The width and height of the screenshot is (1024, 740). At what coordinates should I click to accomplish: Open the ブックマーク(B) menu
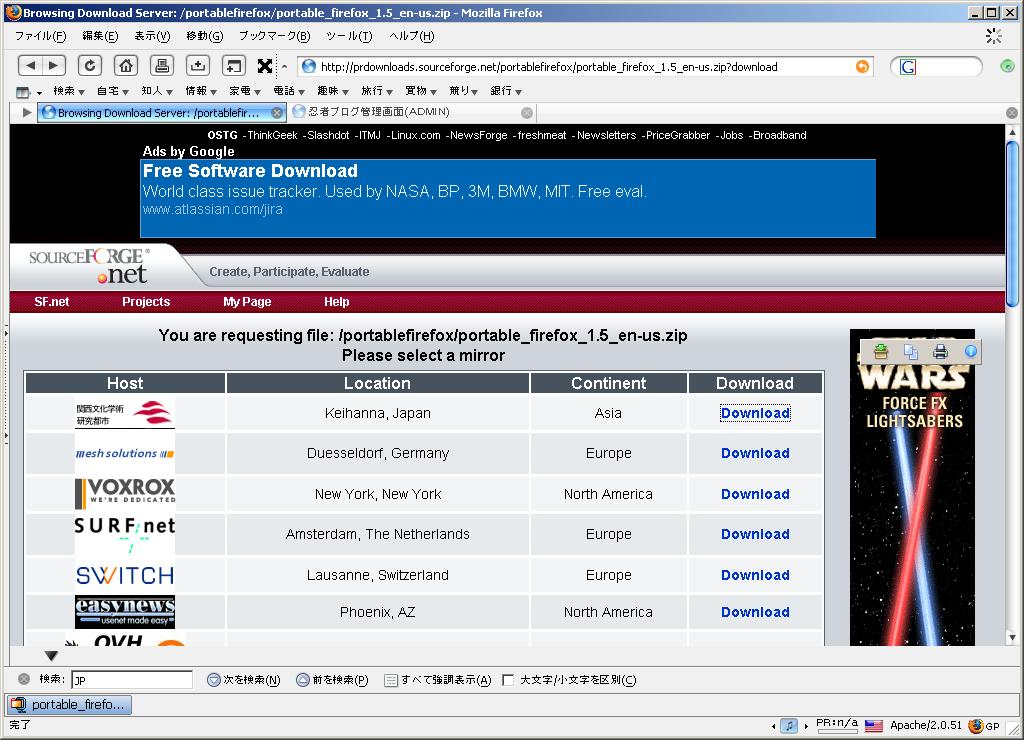click(274, 36)
